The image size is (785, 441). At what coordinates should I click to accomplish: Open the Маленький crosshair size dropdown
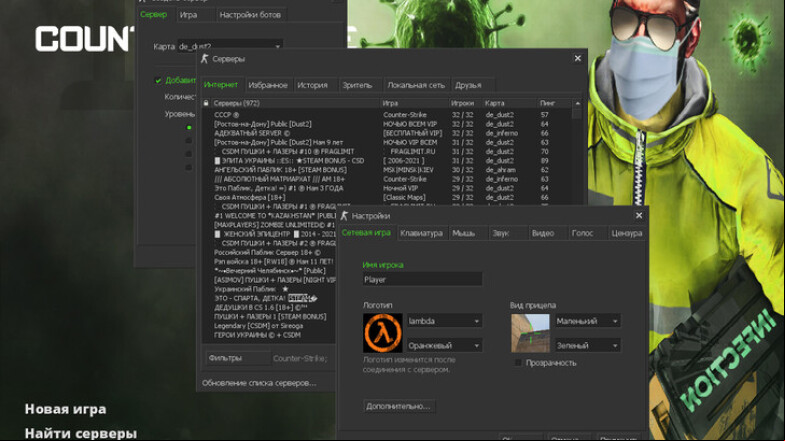pyautogui.click(x=588, y=321)
